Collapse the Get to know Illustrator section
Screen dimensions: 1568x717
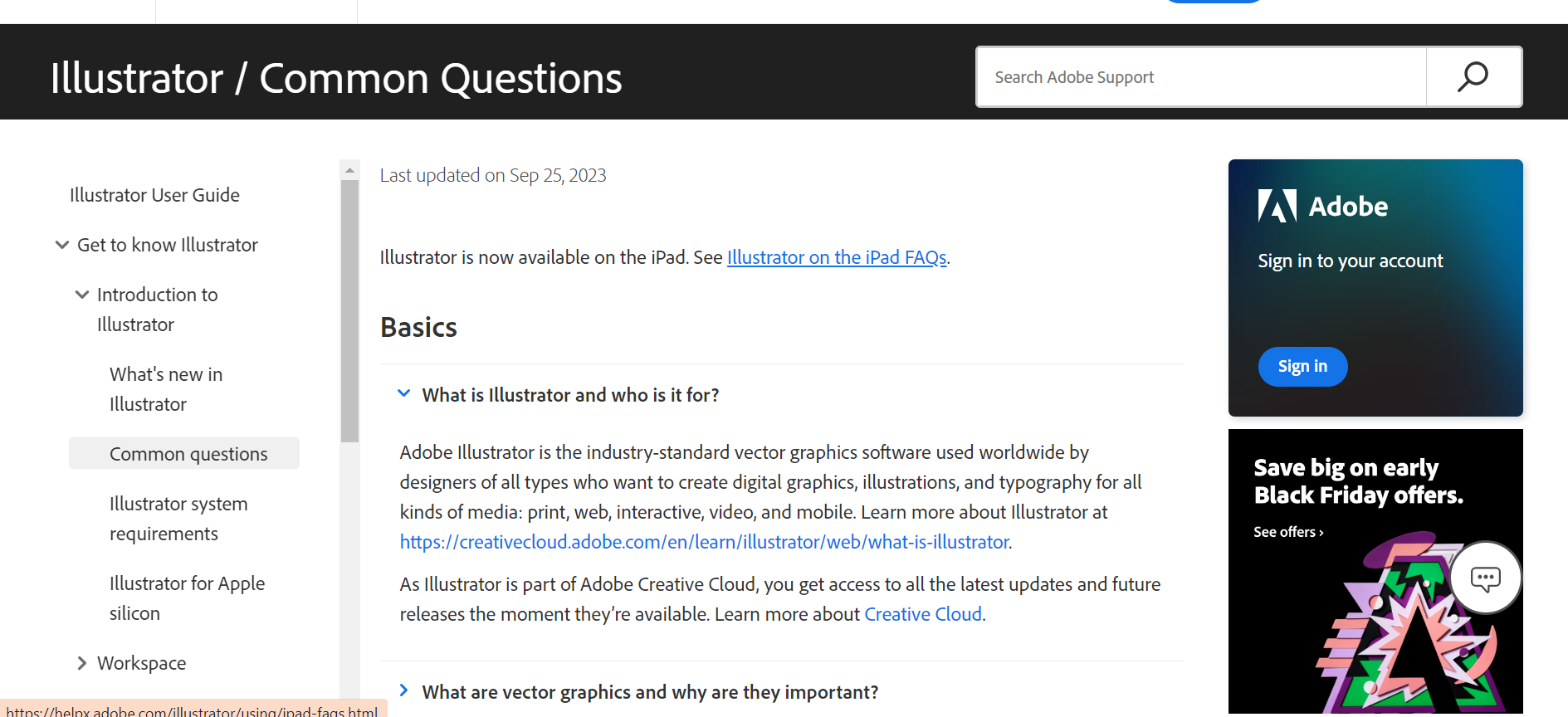62,245
